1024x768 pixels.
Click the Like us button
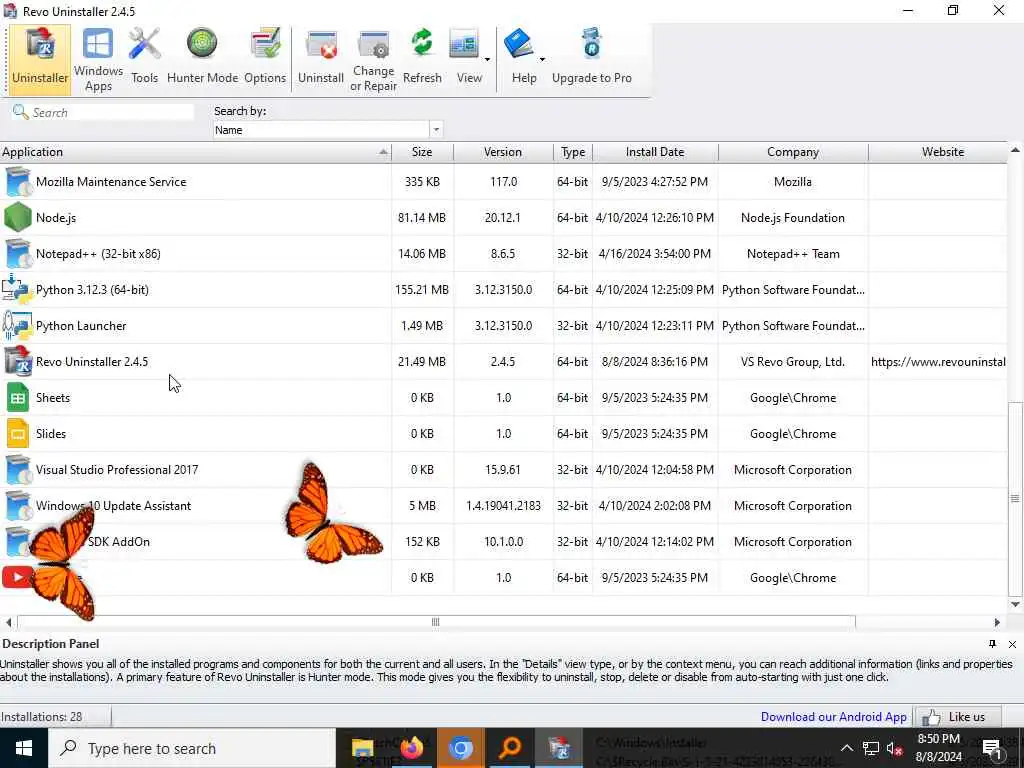[x=959, y=716]
